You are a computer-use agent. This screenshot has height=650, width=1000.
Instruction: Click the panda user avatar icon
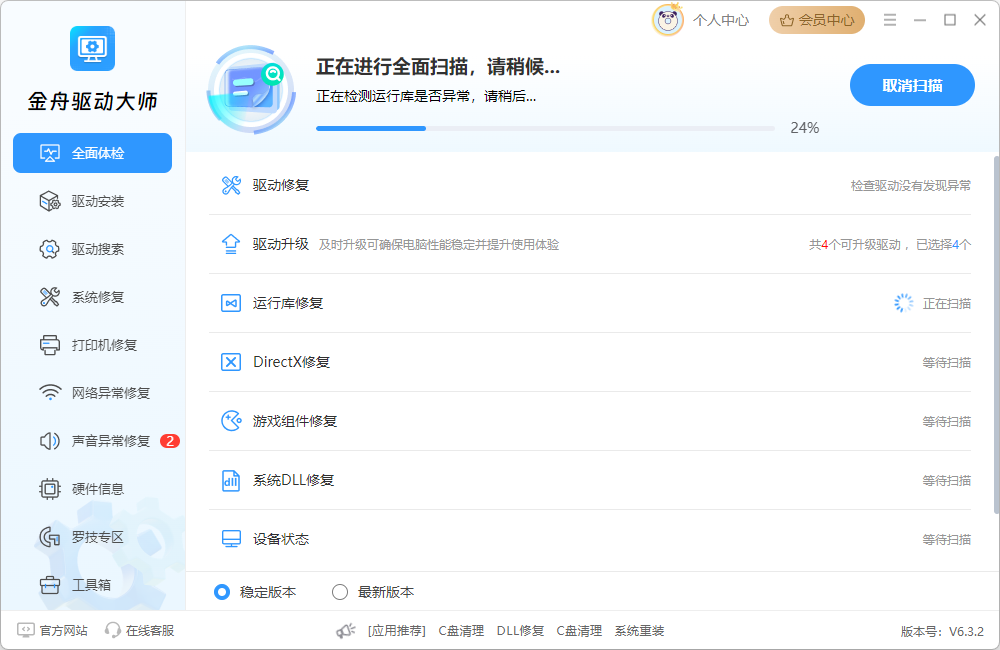click(x=668, y=20)
